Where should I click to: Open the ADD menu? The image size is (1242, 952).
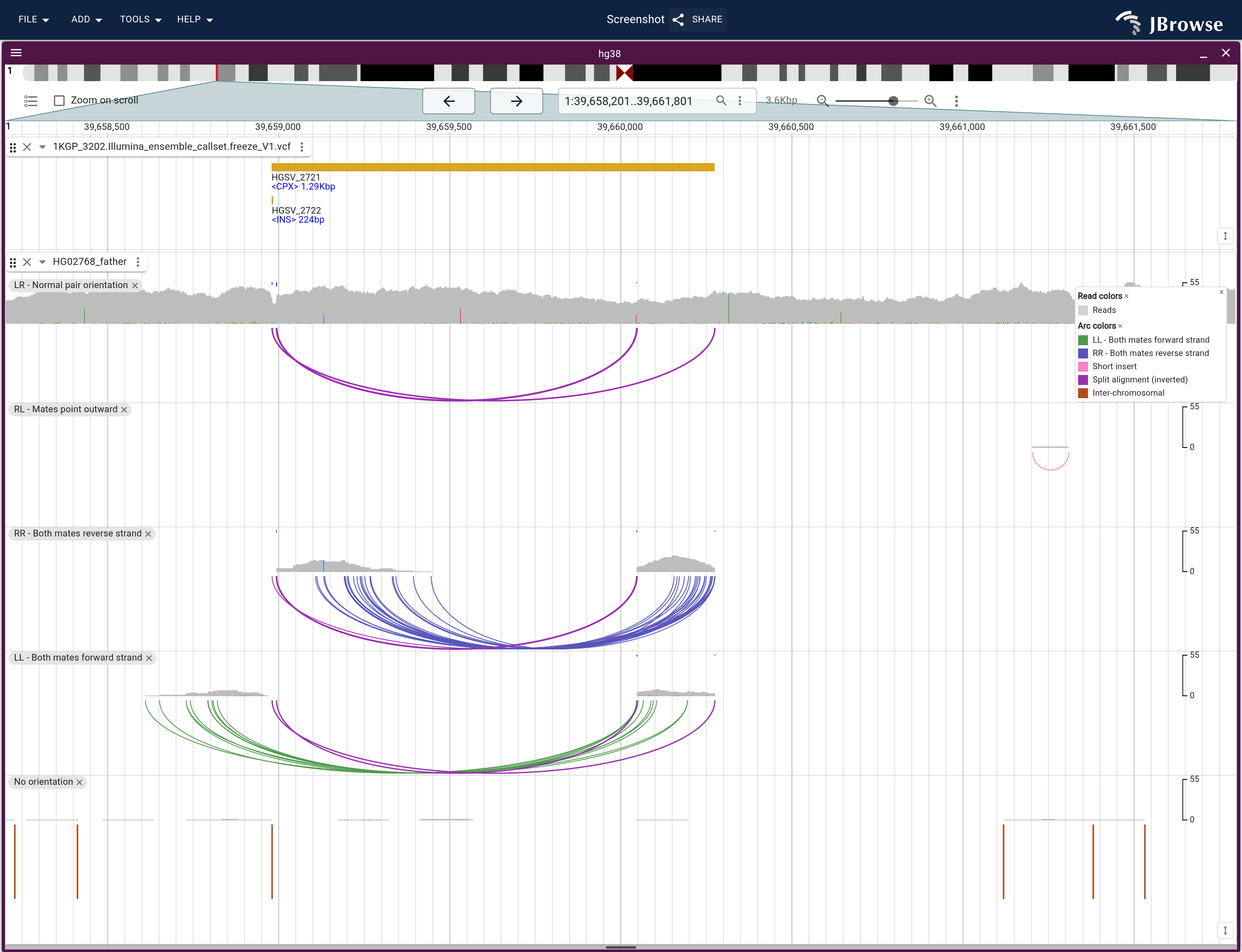(x=86, y=19)
